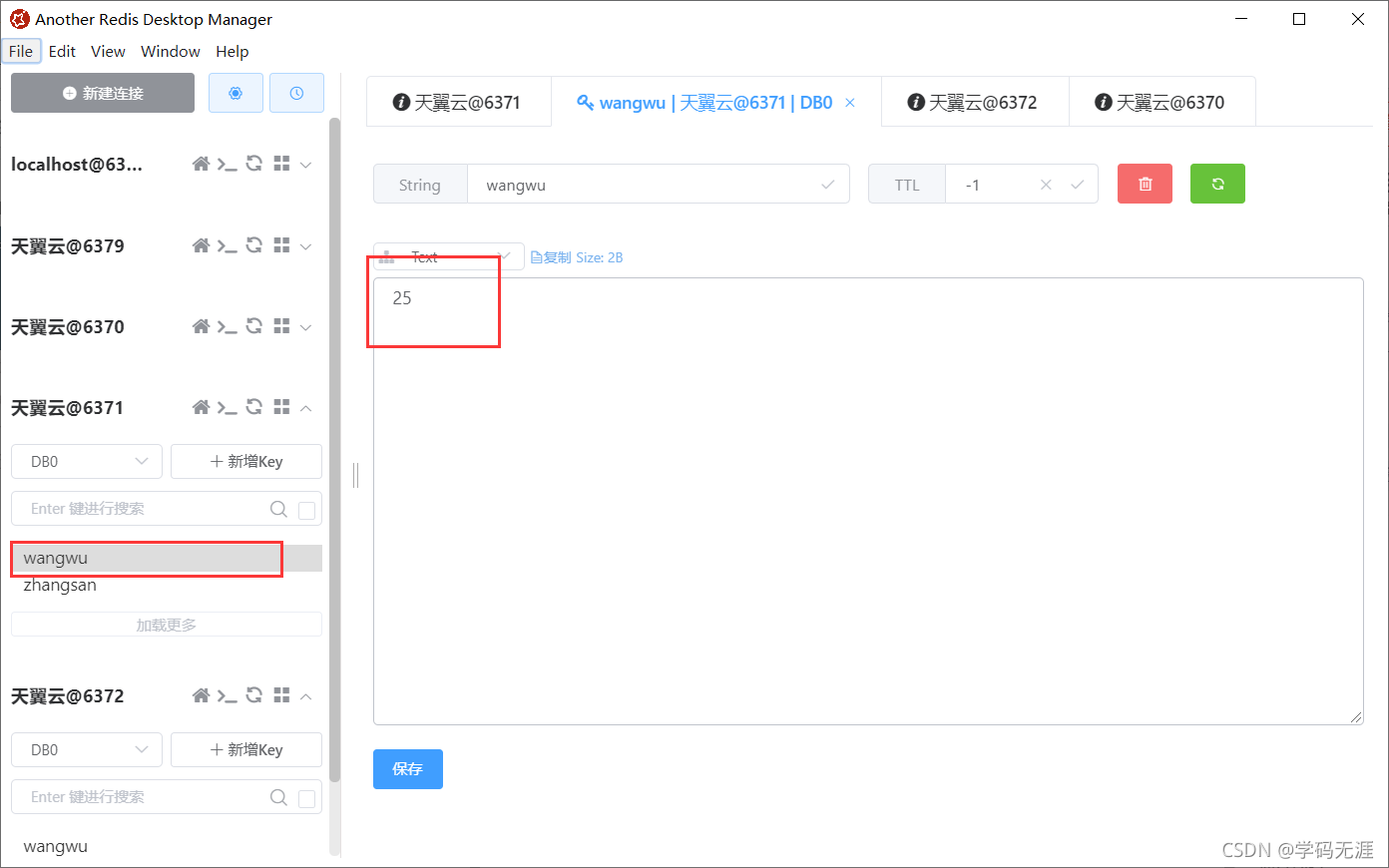Screen dimensions: 1389x868
Task: Open grid menu for 天翼云@6371
Action: point(281,407)
